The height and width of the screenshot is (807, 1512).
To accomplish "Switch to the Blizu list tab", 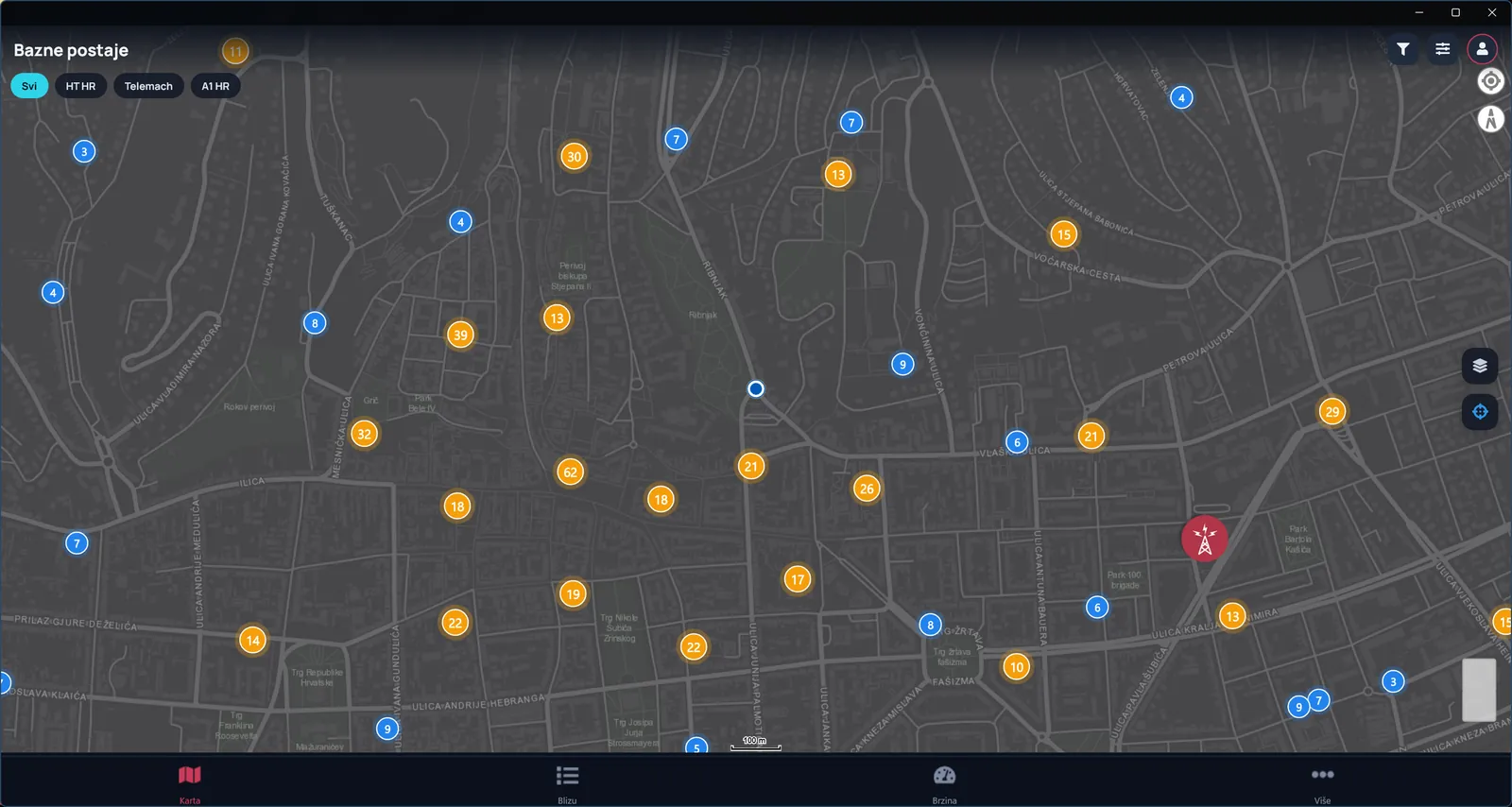I will pos(567,783).
